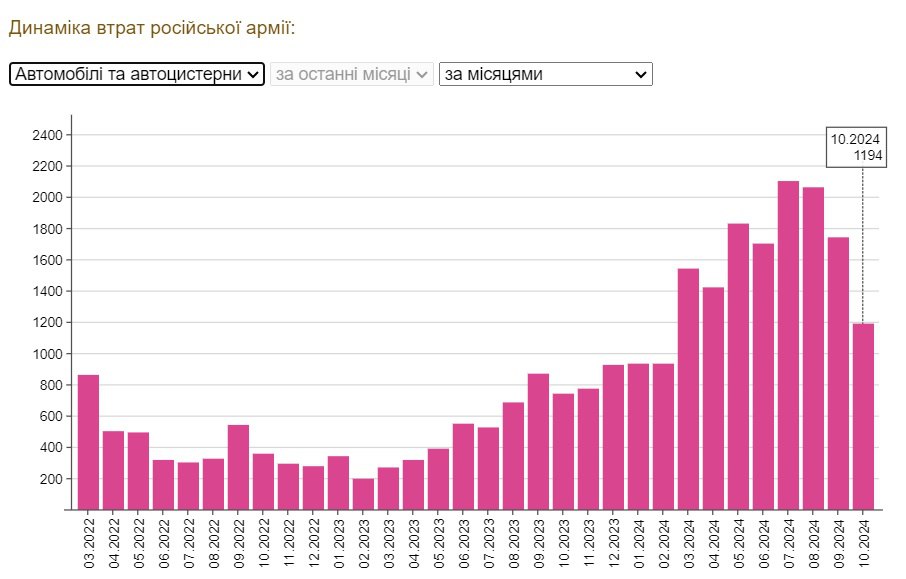Click the x-axis label '02.2023'
906x579 pixels.
point(364,543)
